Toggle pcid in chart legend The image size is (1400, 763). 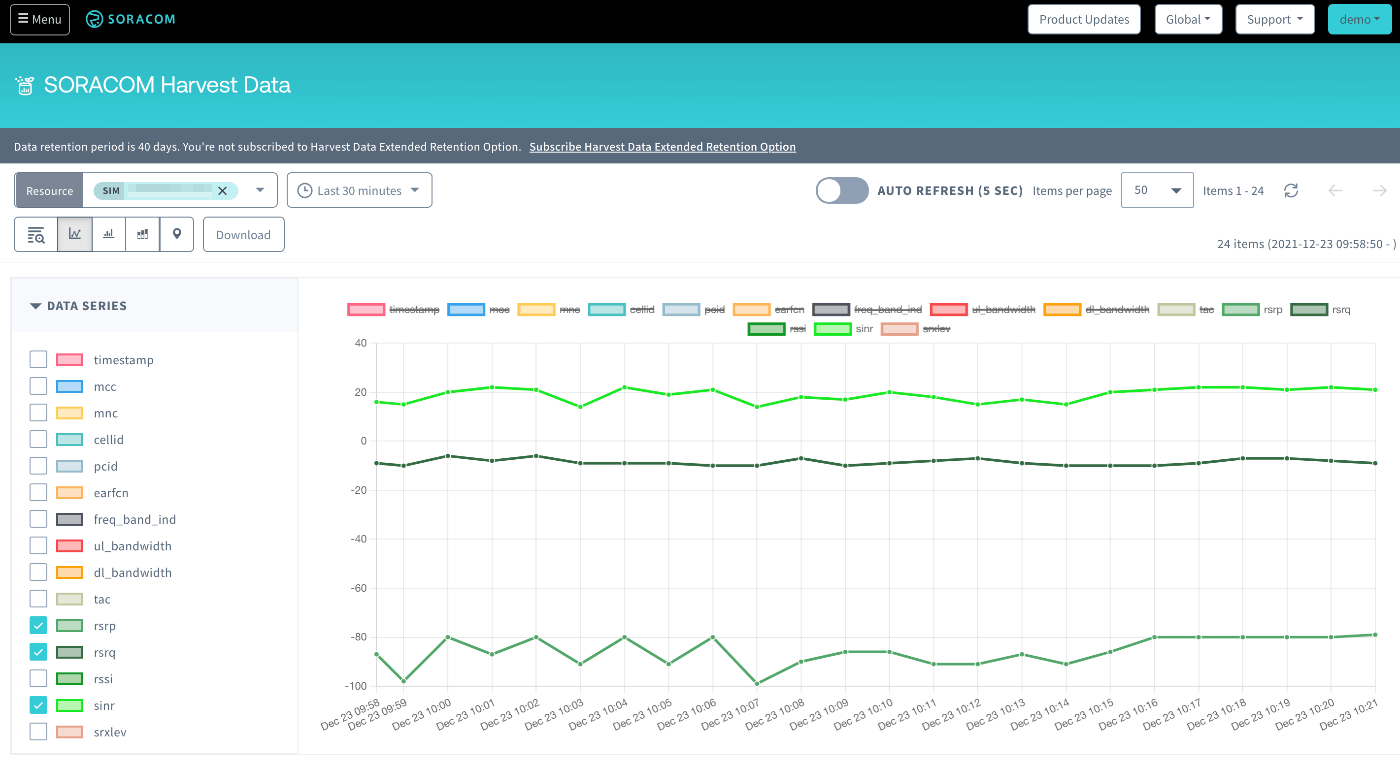(694, 310)
